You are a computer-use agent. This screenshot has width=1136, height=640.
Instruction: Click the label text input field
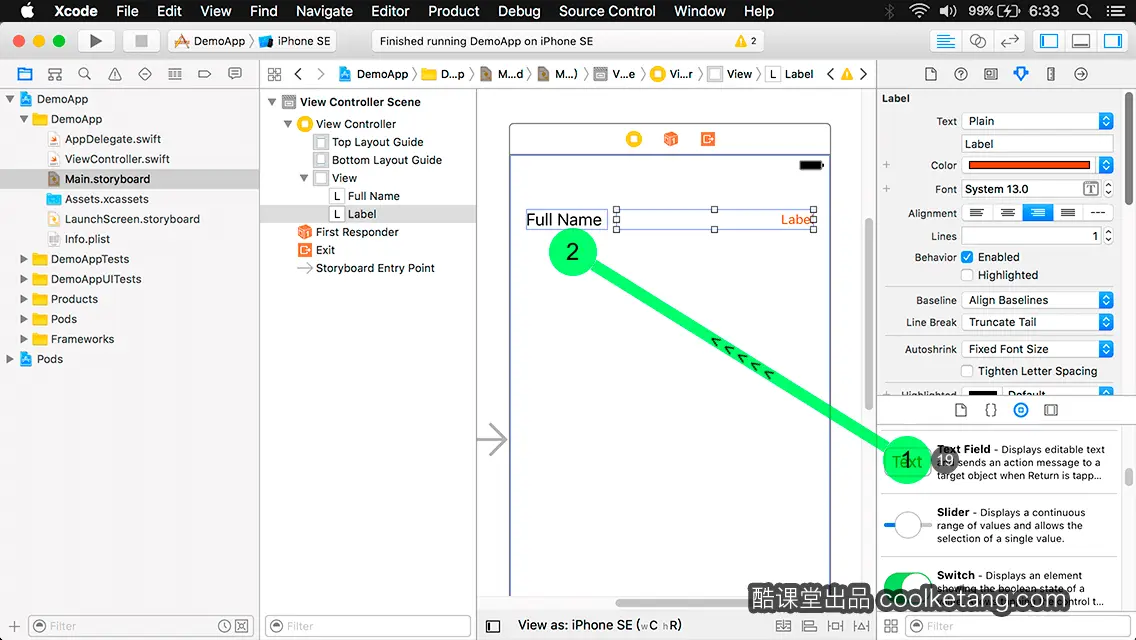click(x=1037, y=144)
